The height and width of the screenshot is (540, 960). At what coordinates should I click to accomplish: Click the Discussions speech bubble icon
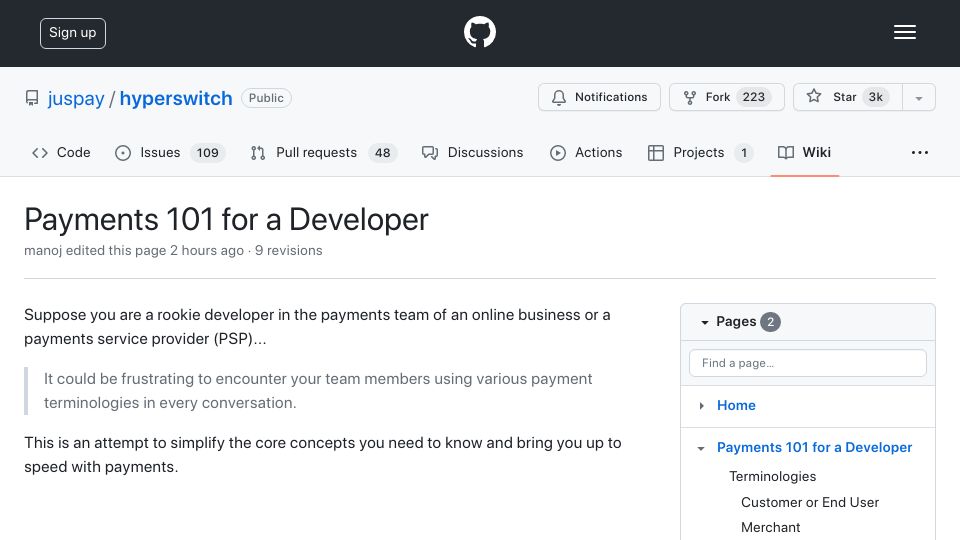[430, 152]
